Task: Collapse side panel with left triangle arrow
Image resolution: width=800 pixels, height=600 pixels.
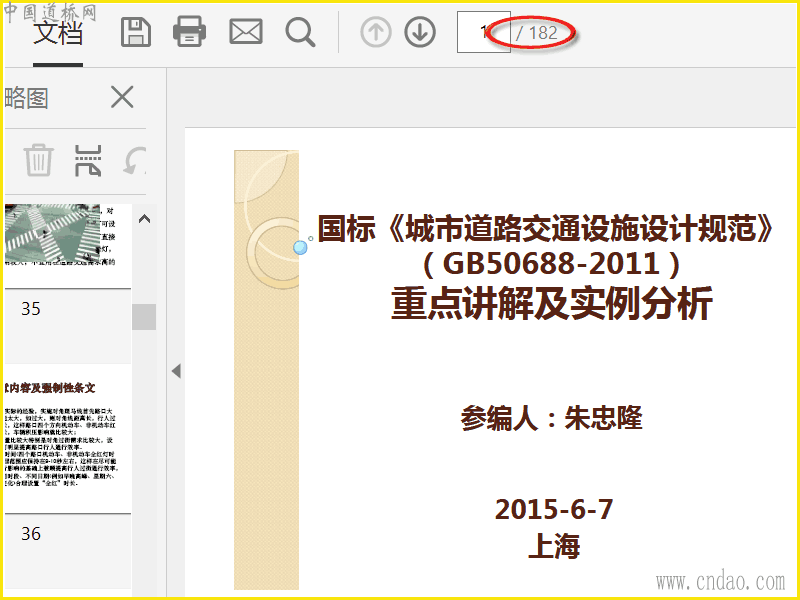Action: (176, 371)
